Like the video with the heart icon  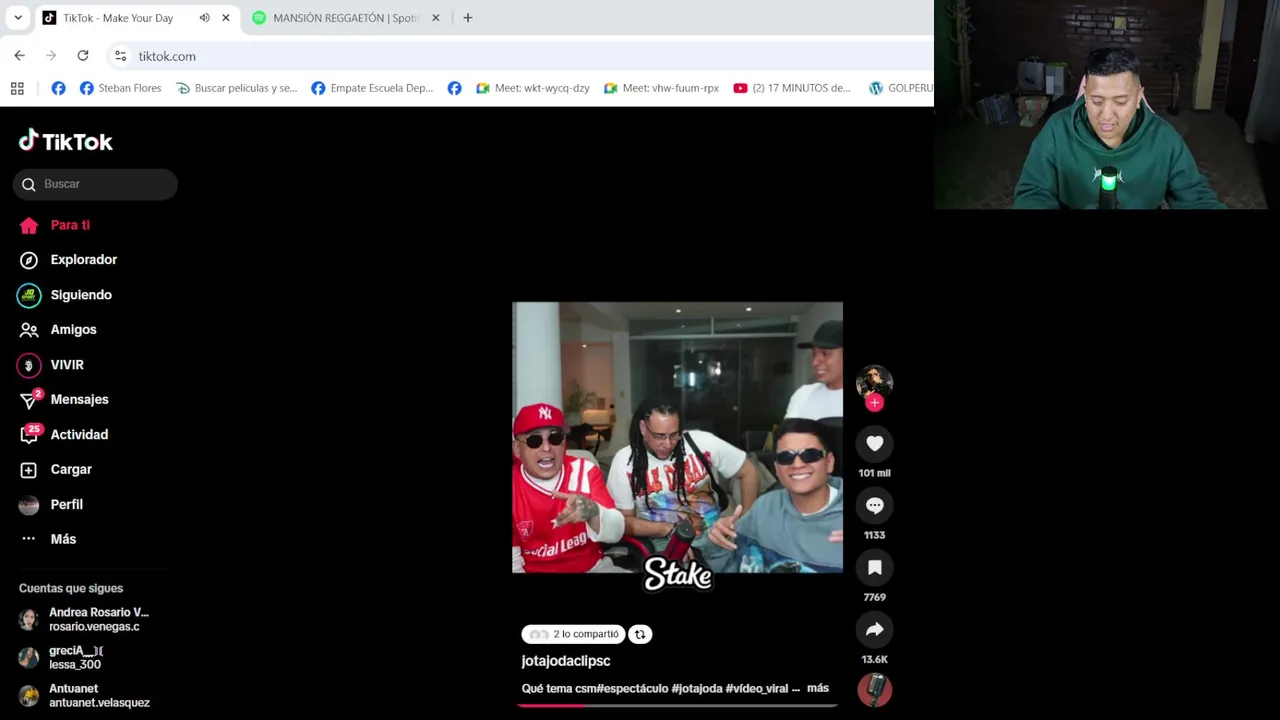(x=874, y=444)
